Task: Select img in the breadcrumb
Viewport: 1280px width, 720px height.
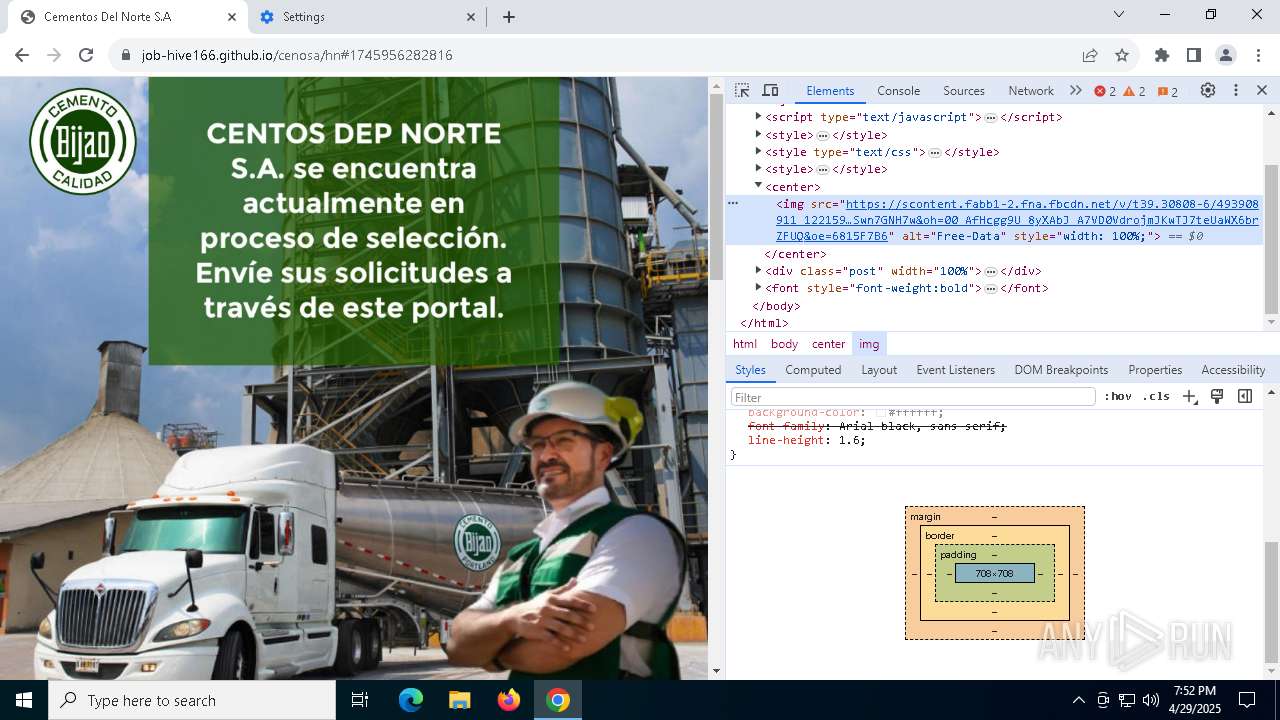Action: tap(869, 344)
